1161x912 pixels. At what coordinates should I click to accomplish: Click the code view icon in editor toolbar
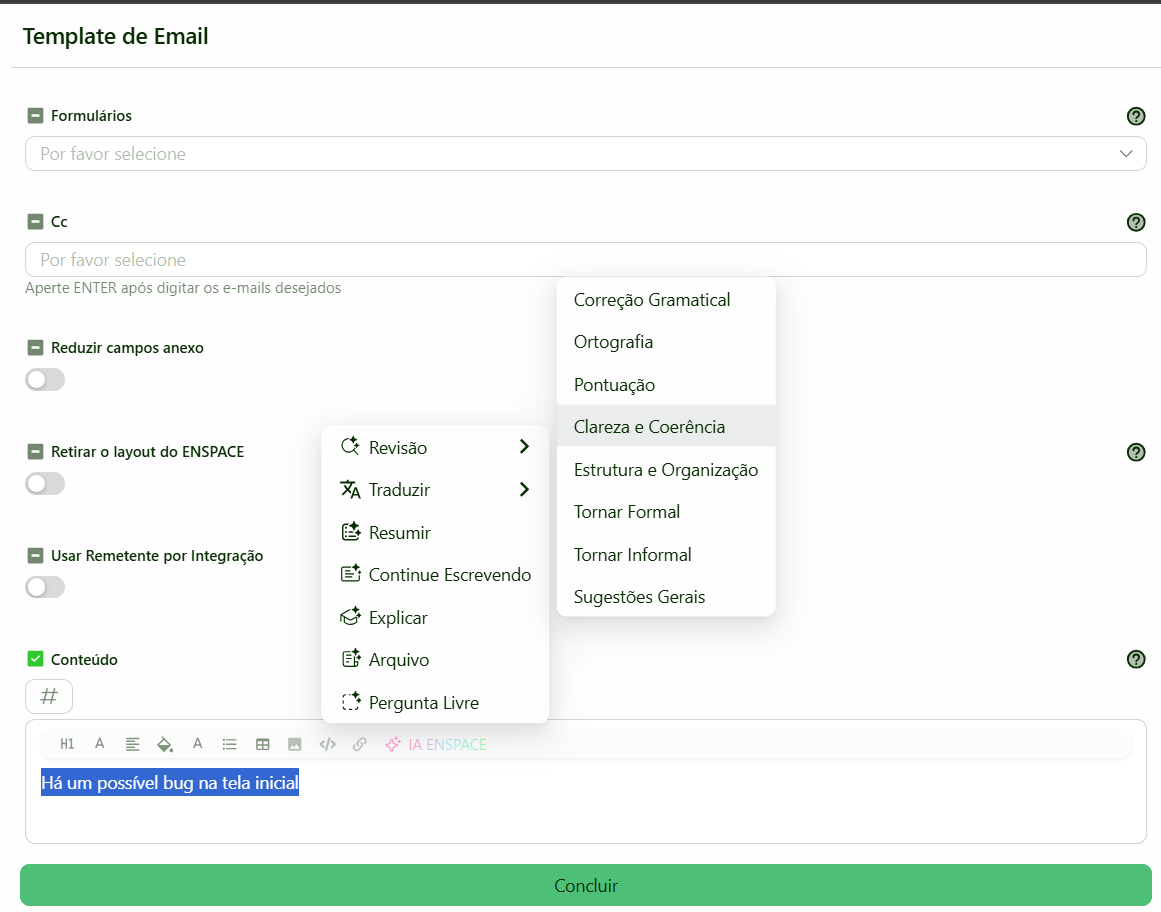coord(327,744)
